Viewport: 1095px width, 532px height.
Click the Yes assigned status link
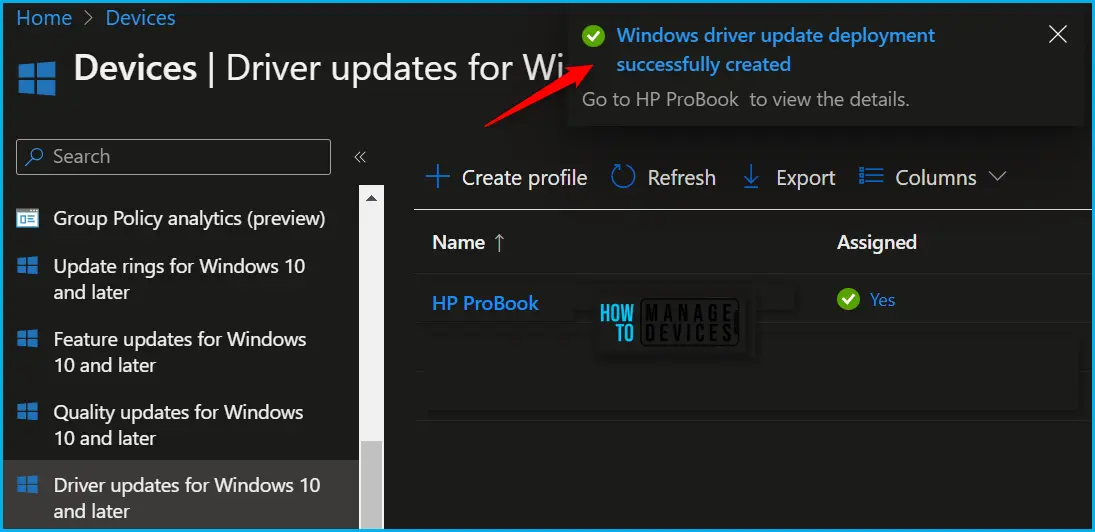tap(883, 300)
